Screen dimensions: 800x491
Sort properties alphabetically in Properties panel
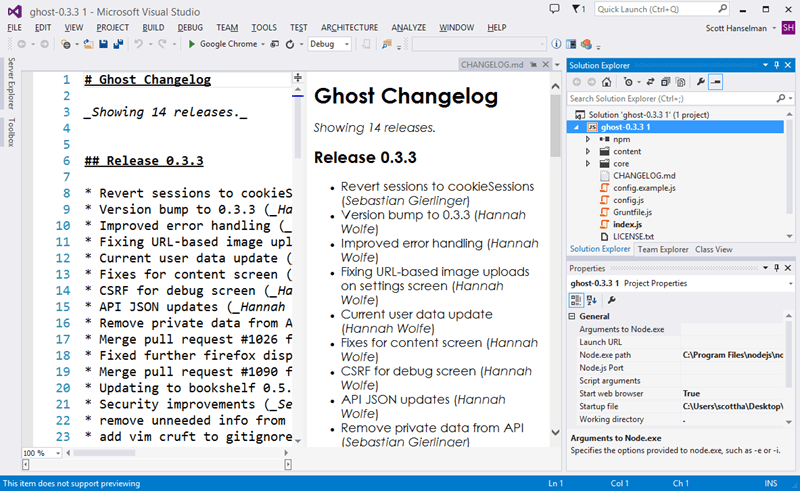(593, 299)
